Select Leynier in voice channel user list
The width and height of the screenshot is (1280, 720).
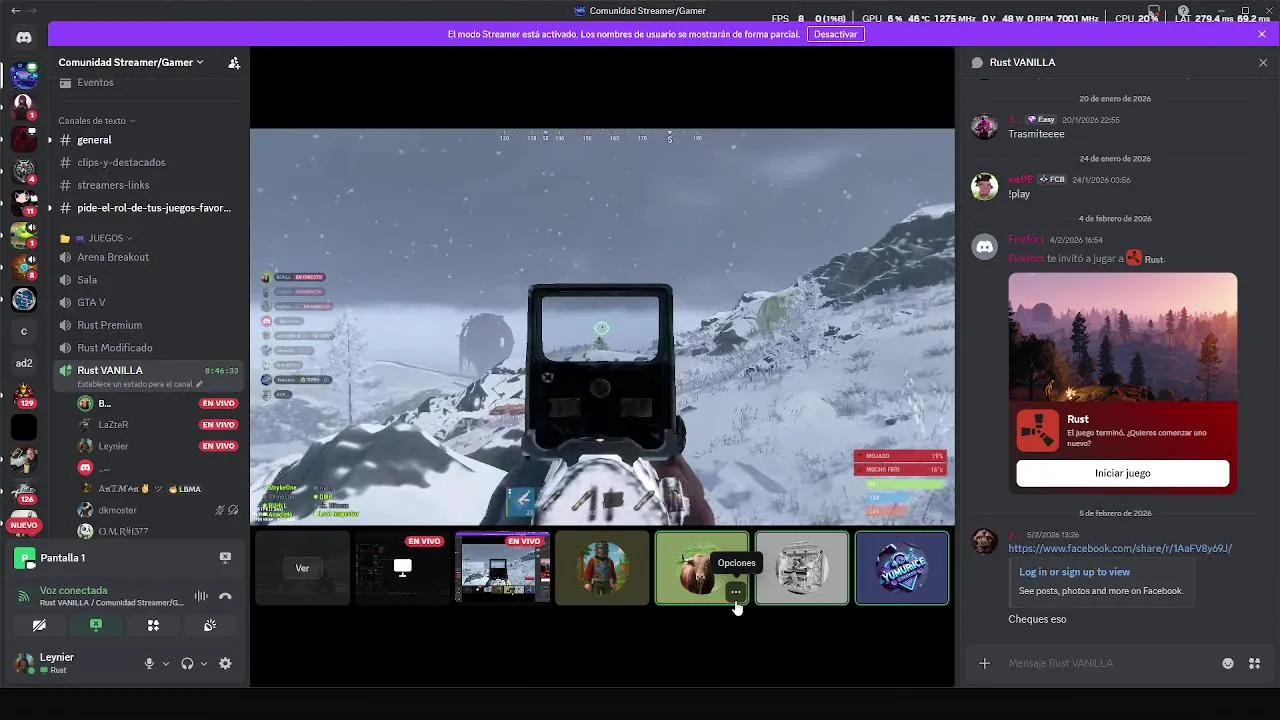tap(158, 446)
